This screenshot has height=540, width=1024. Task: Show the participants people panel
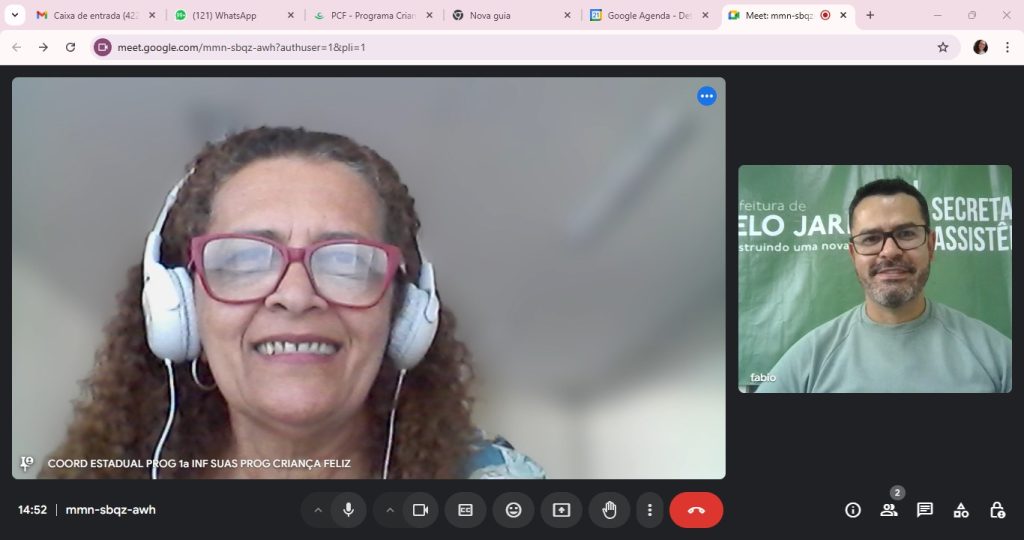pyautogui.click(x=889, y=510)
